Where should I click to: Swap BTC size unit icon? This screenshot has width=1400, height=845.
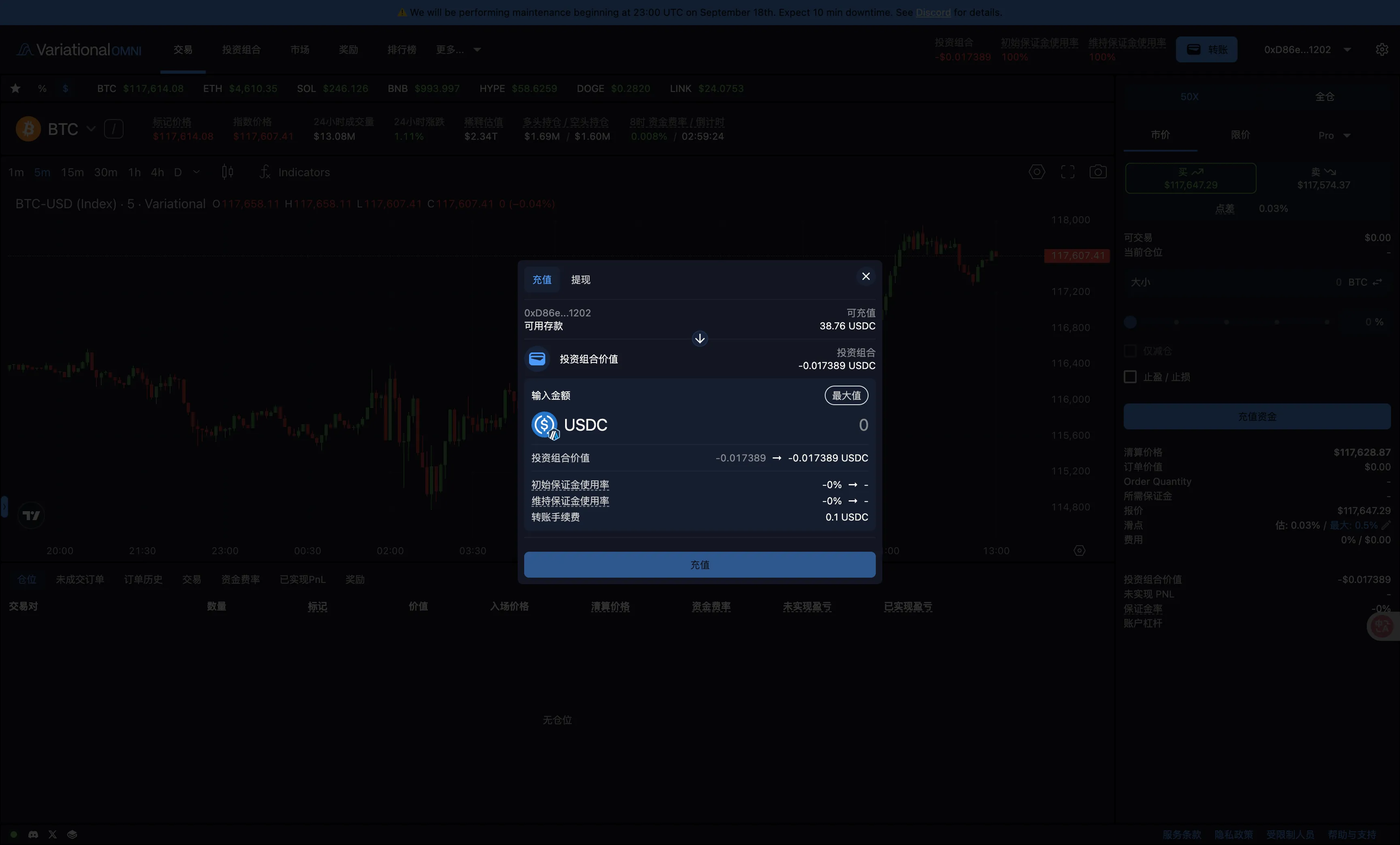click(x=1377, y=282)
